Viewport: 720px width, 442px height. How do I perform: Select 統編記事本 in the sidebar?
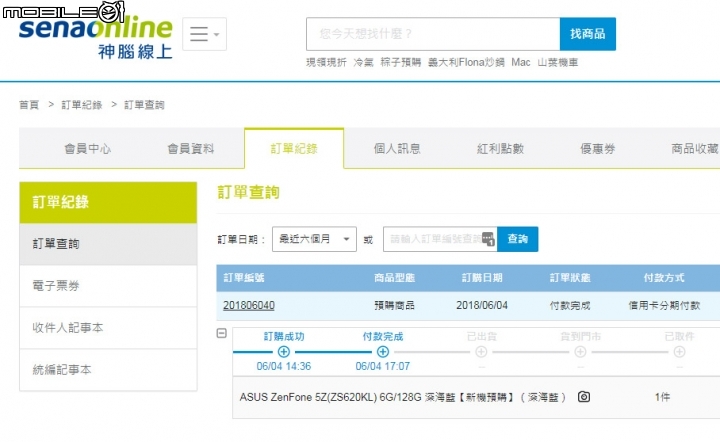coord(108,369)
